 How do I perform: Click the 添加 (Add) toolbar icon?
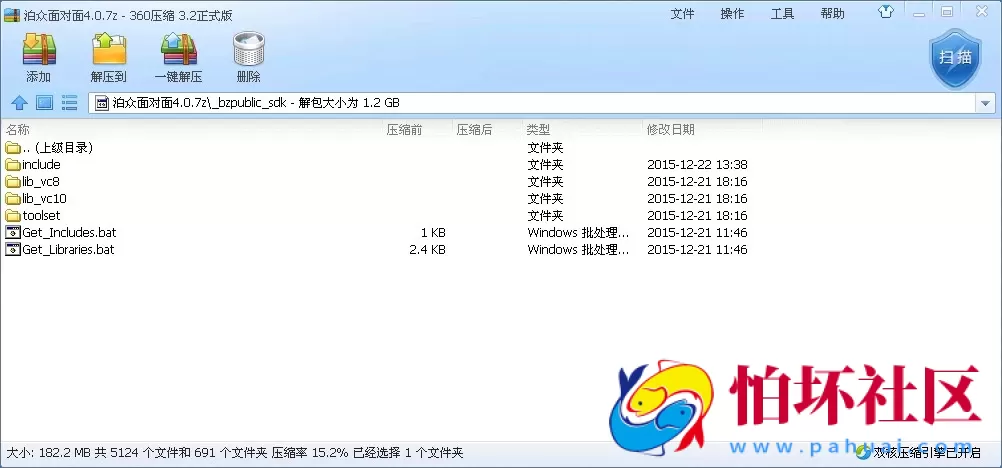(39, 49)
